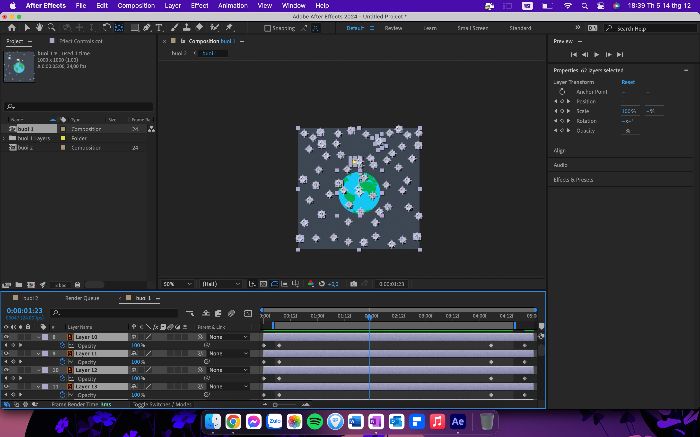Select the Clone Stamp tool

pos(187,28)
